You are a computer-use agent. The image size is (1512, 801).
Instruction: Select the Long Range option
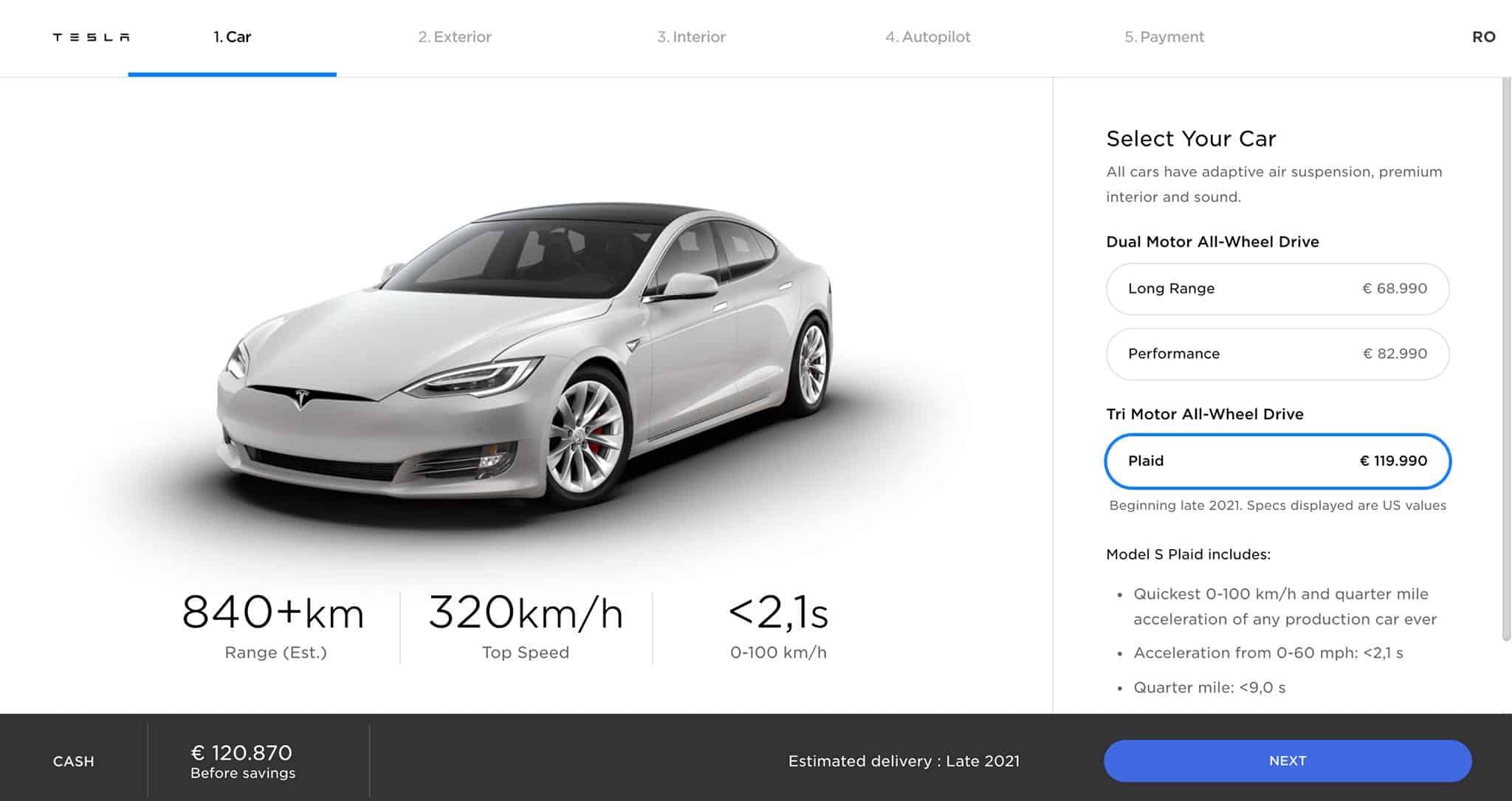[x=1277, y=289]
